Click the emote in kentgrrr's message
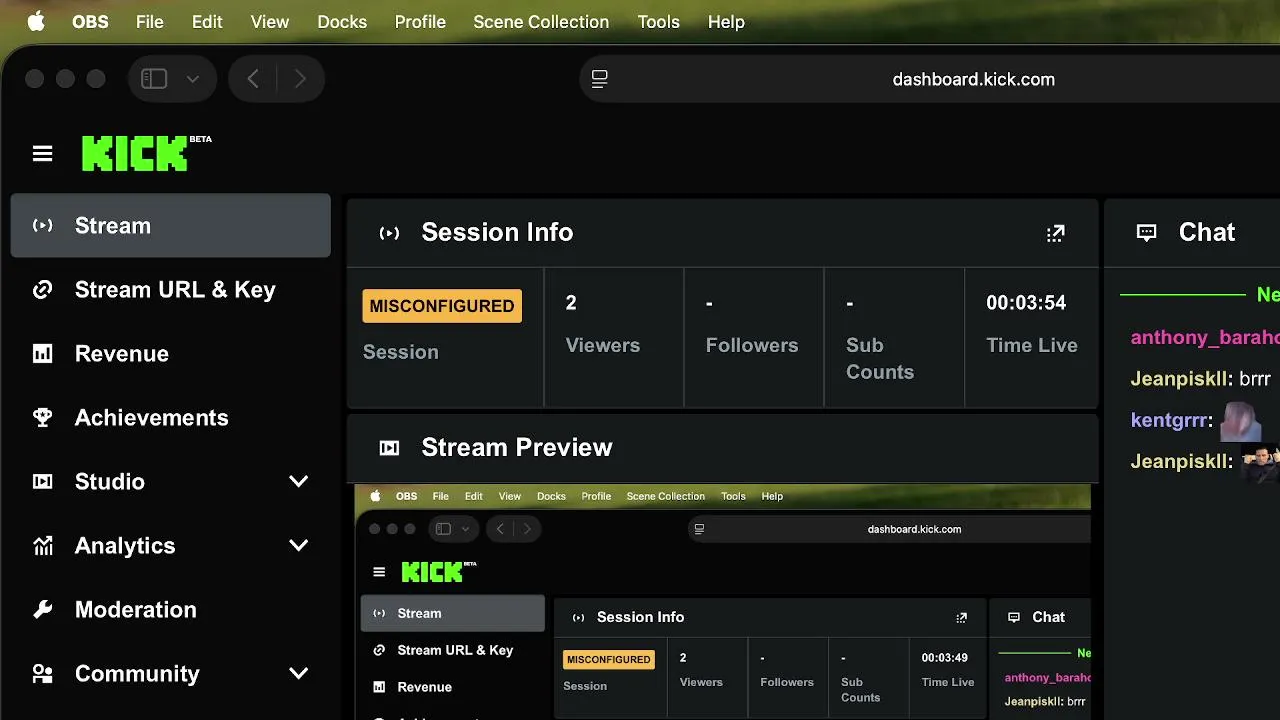The image size is (1280, 720). [1240, 421]
